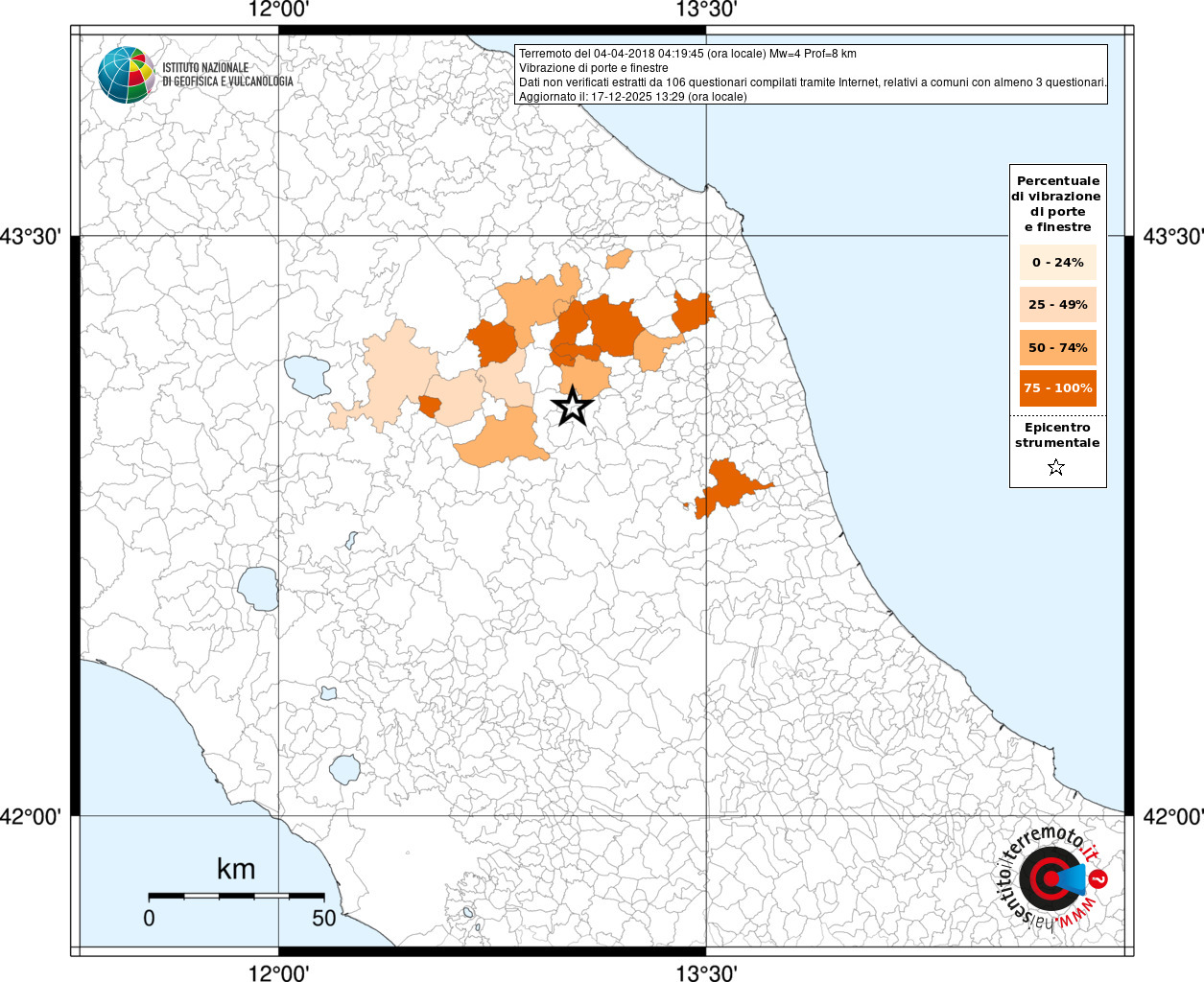Click the dark orange municipality southeast of epicenter
The image size is (1204, 982).
tap(732, 487)
